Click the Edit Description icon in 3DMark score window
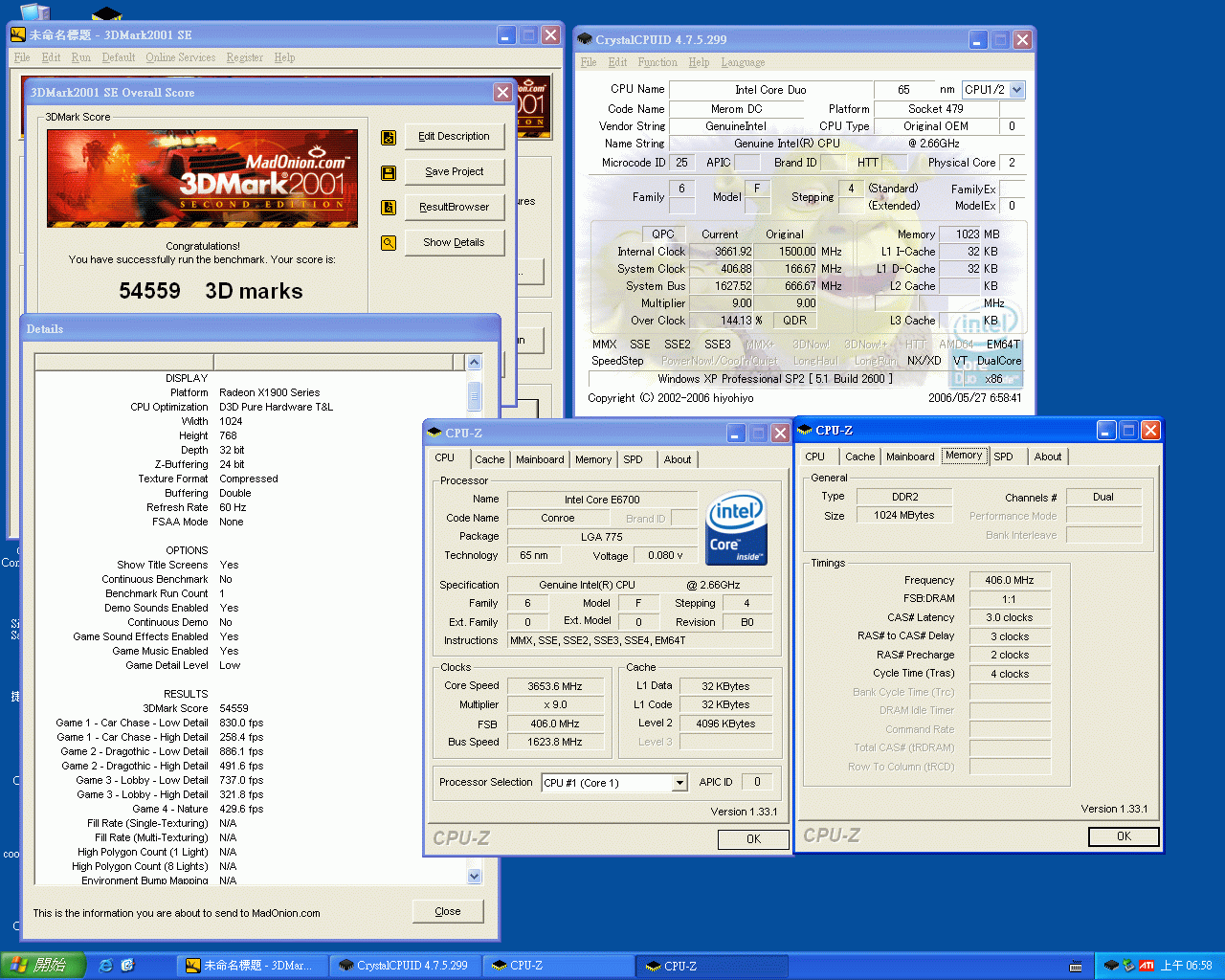This screenshot has height=980, width=1225. coord(389,137)
